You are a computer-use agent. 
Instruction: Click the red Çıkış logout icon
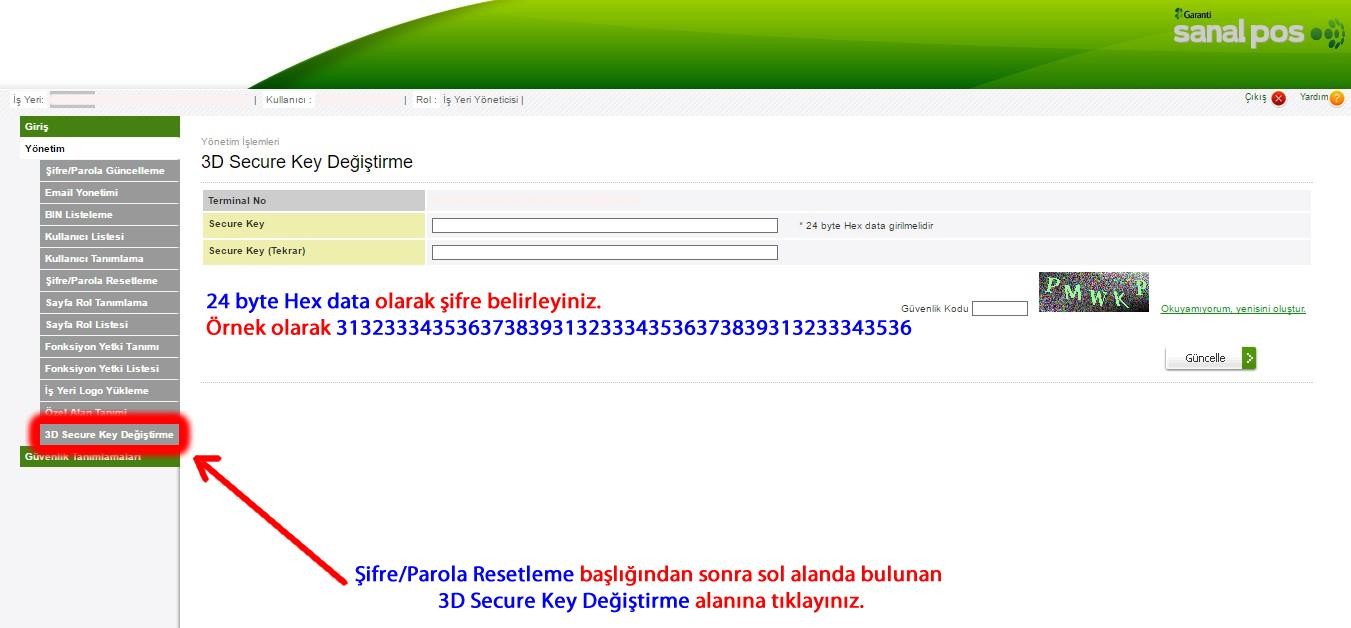[x=1278, y=99]
